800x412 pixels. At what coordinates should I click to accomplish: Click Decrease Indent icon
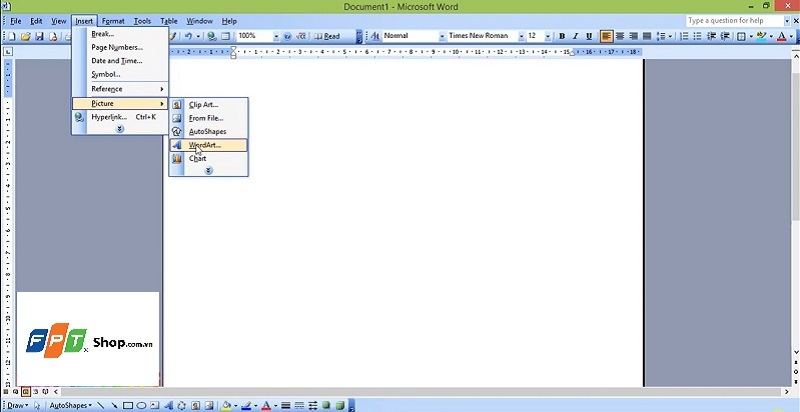712,36
